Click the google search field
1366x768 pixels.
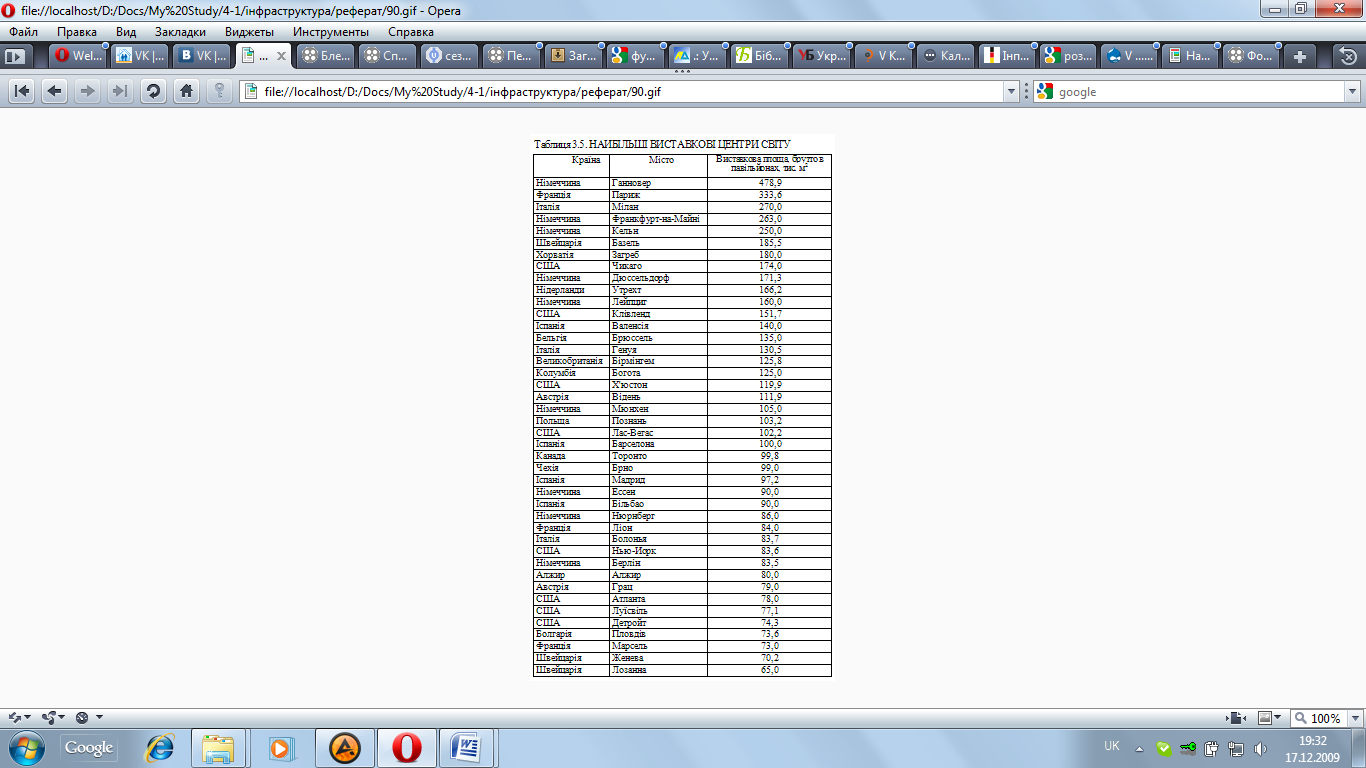1200,92
